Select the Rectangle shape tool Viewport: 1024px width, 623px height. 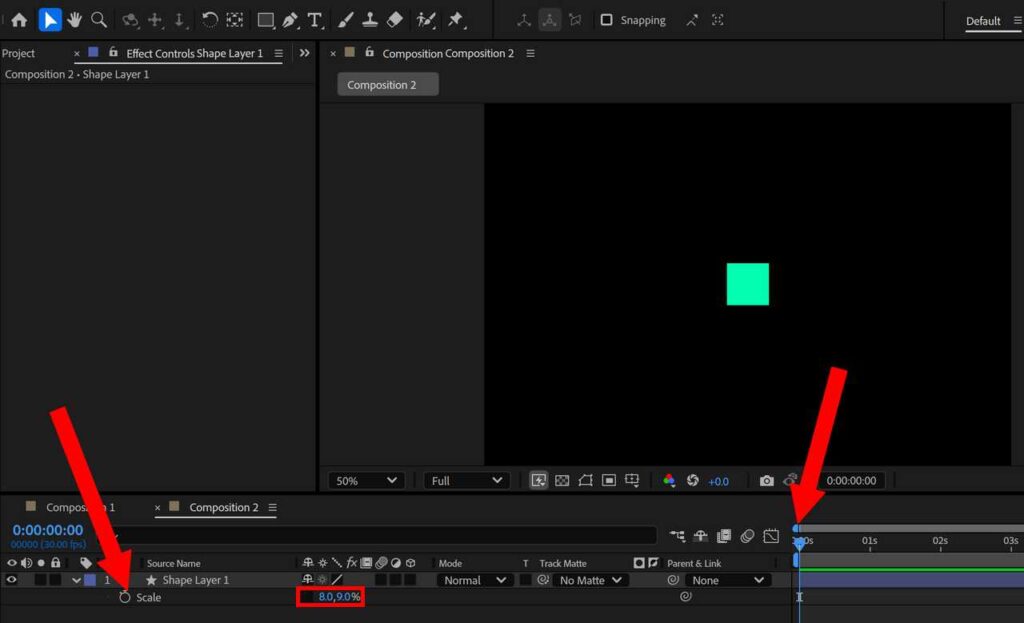click(265, 20)
